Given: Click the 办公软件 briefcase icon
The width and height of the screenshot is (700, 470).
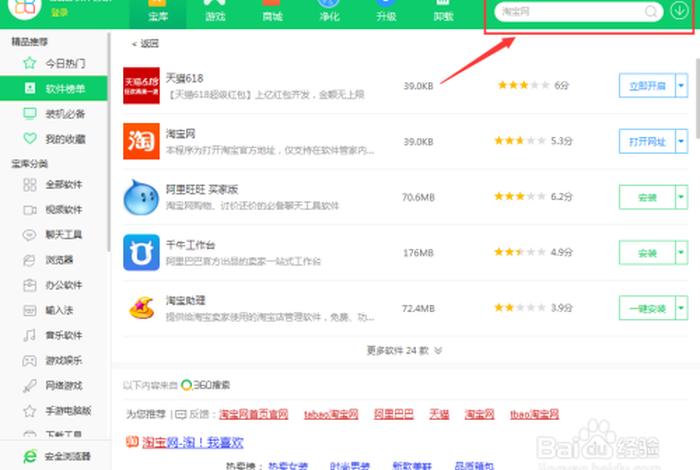Looking at the screenshot, I should tap(29, 285).
